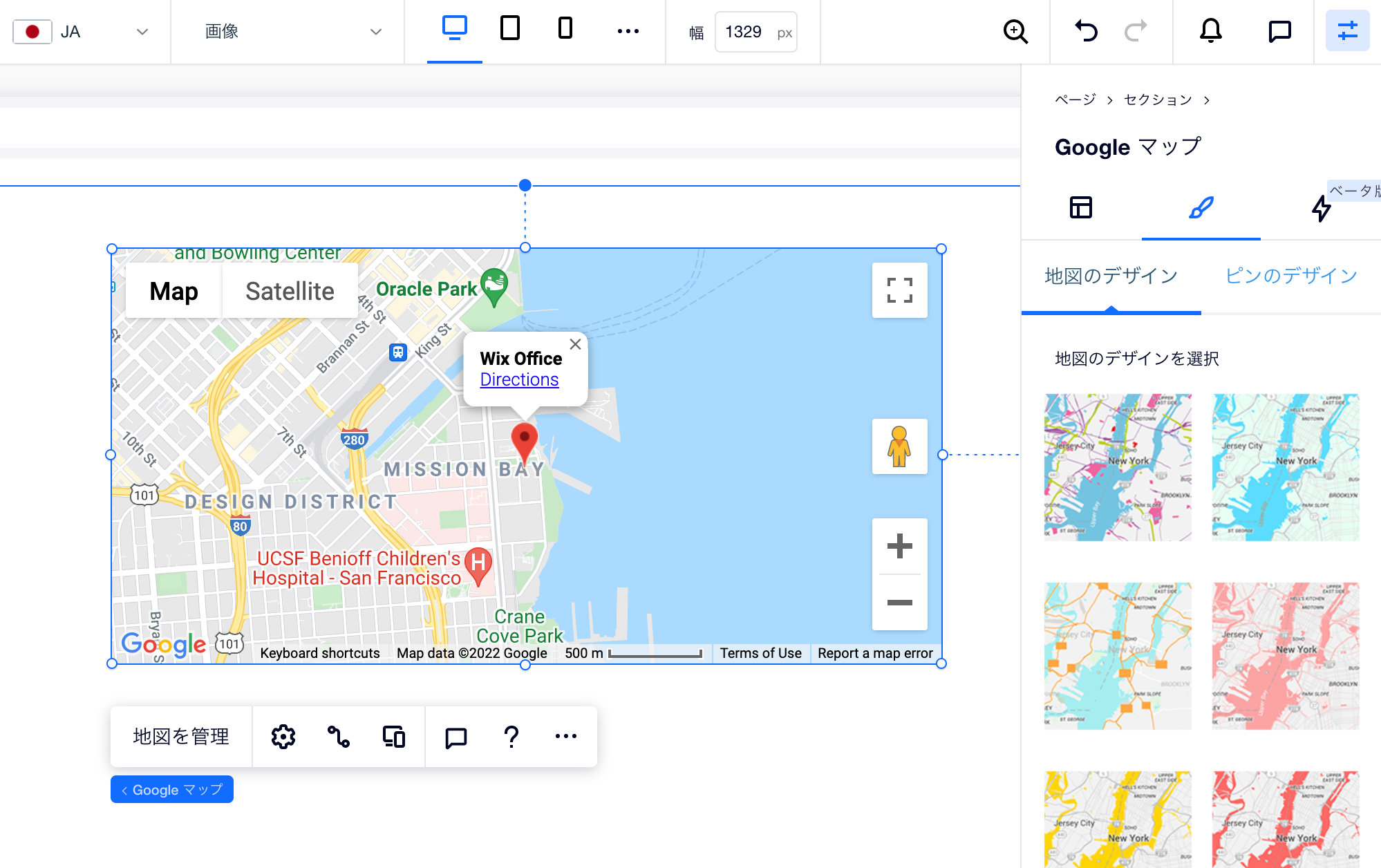Click ページ breadcrumb
1381x868 pixels.
(1075, 100)
